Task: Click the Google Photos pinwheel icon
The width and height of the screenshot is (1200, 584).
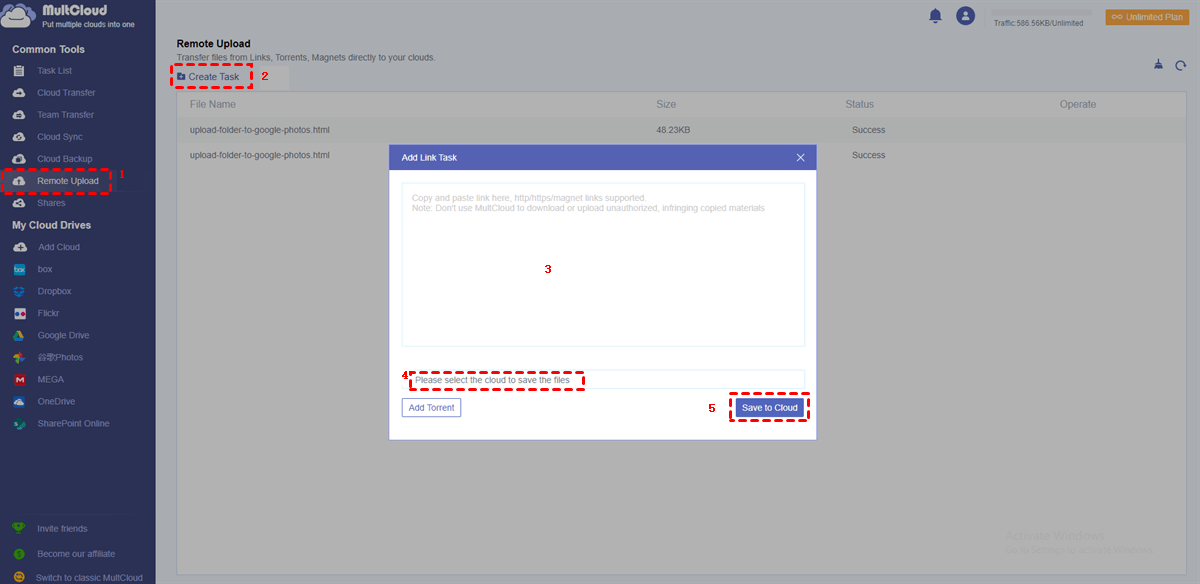Action: tap(19, 357)
